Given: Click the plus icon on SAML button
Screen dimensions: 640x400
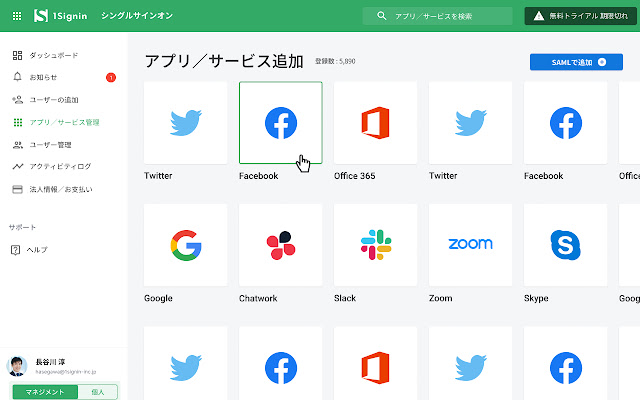Looking at the screenshot, I should pos(602,62).
